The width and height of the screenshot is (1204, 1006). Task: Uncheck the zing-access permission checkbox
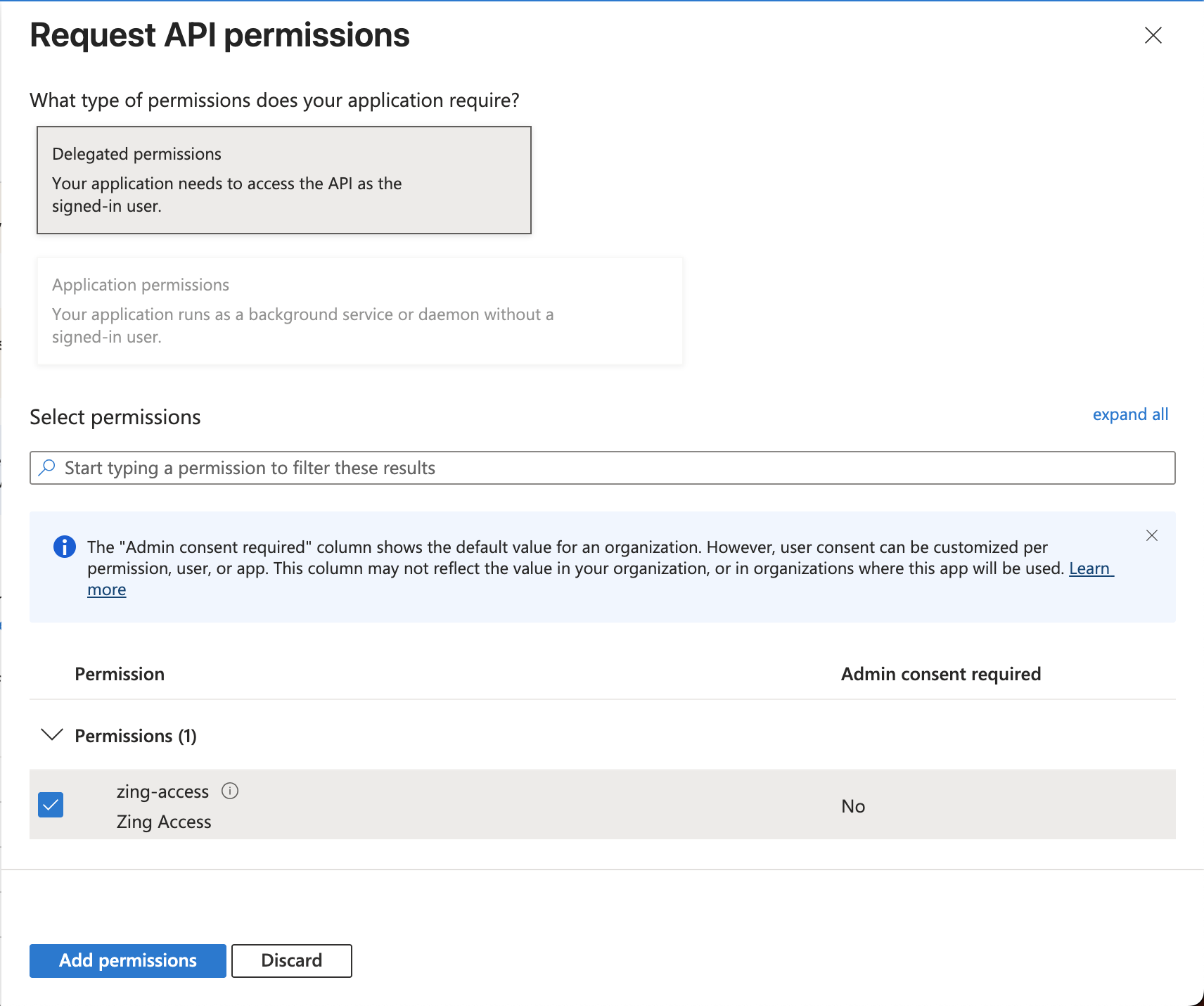click(51, 805)
